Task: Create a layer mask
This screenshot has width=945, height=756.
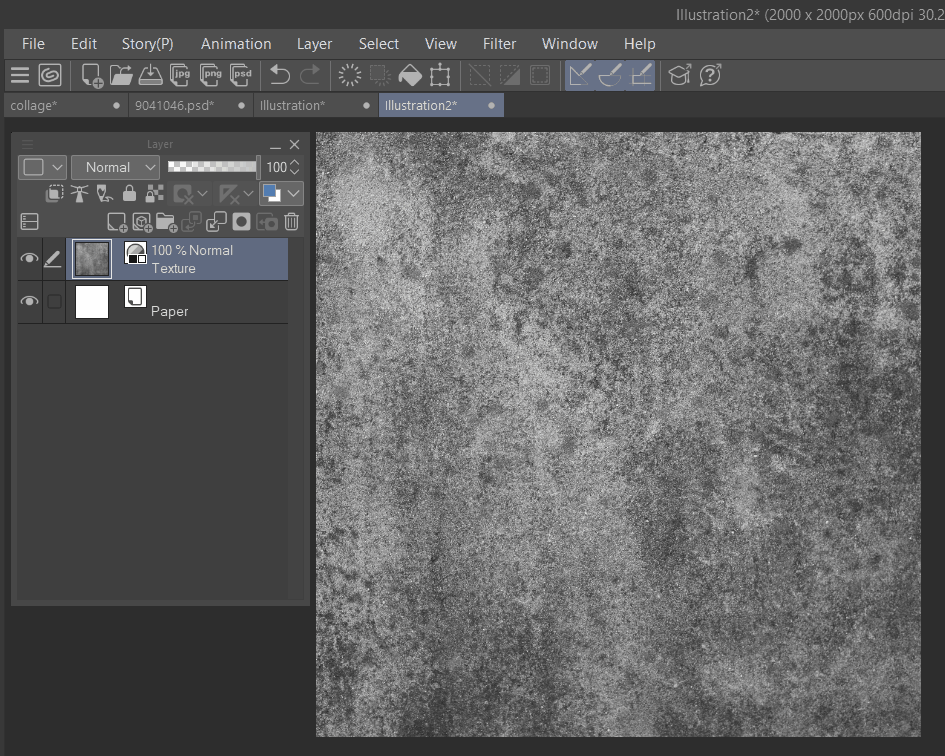Action: pos(241,222)
